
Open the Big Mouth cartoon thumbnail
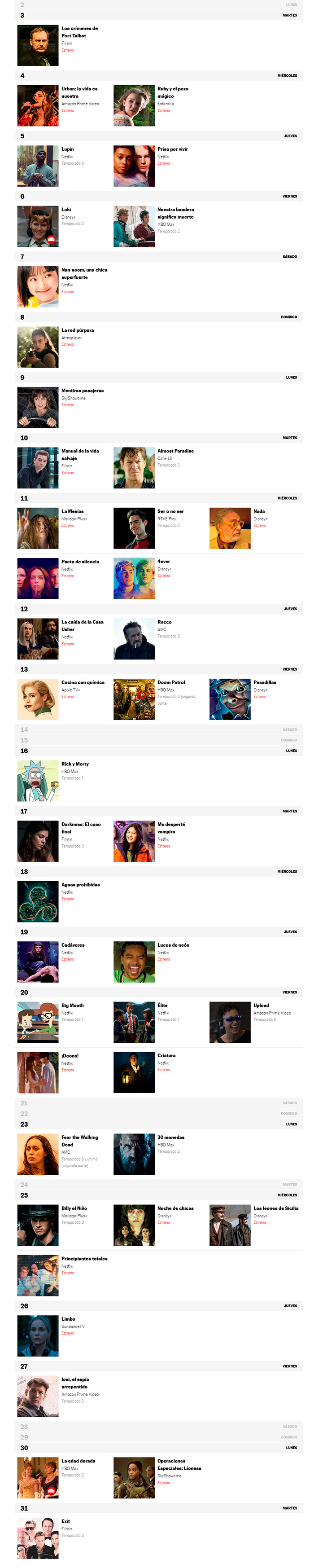click(38, 1023)
